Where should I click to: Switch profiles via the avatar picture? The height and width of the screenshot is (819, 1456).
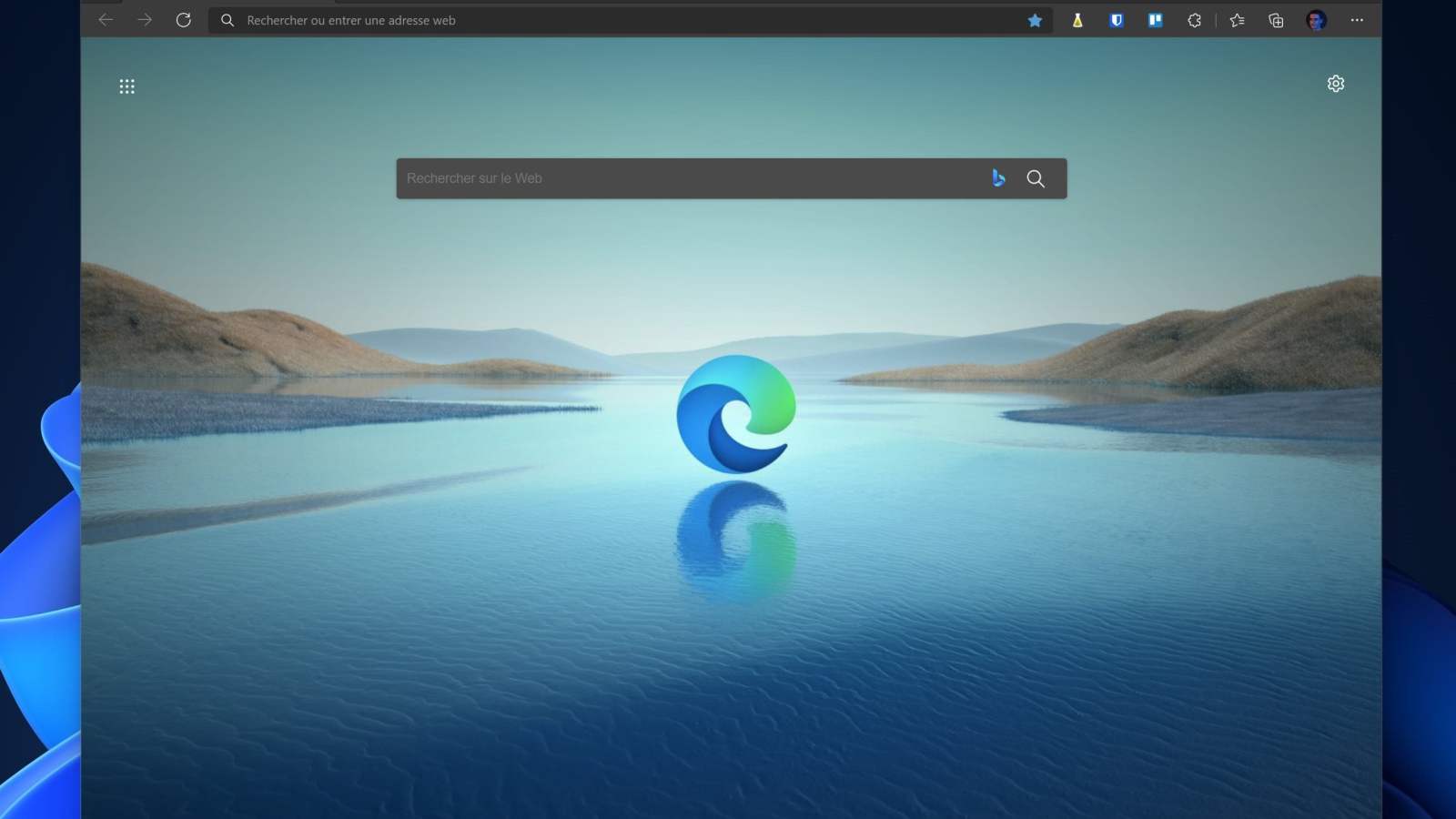point(1317,20)
